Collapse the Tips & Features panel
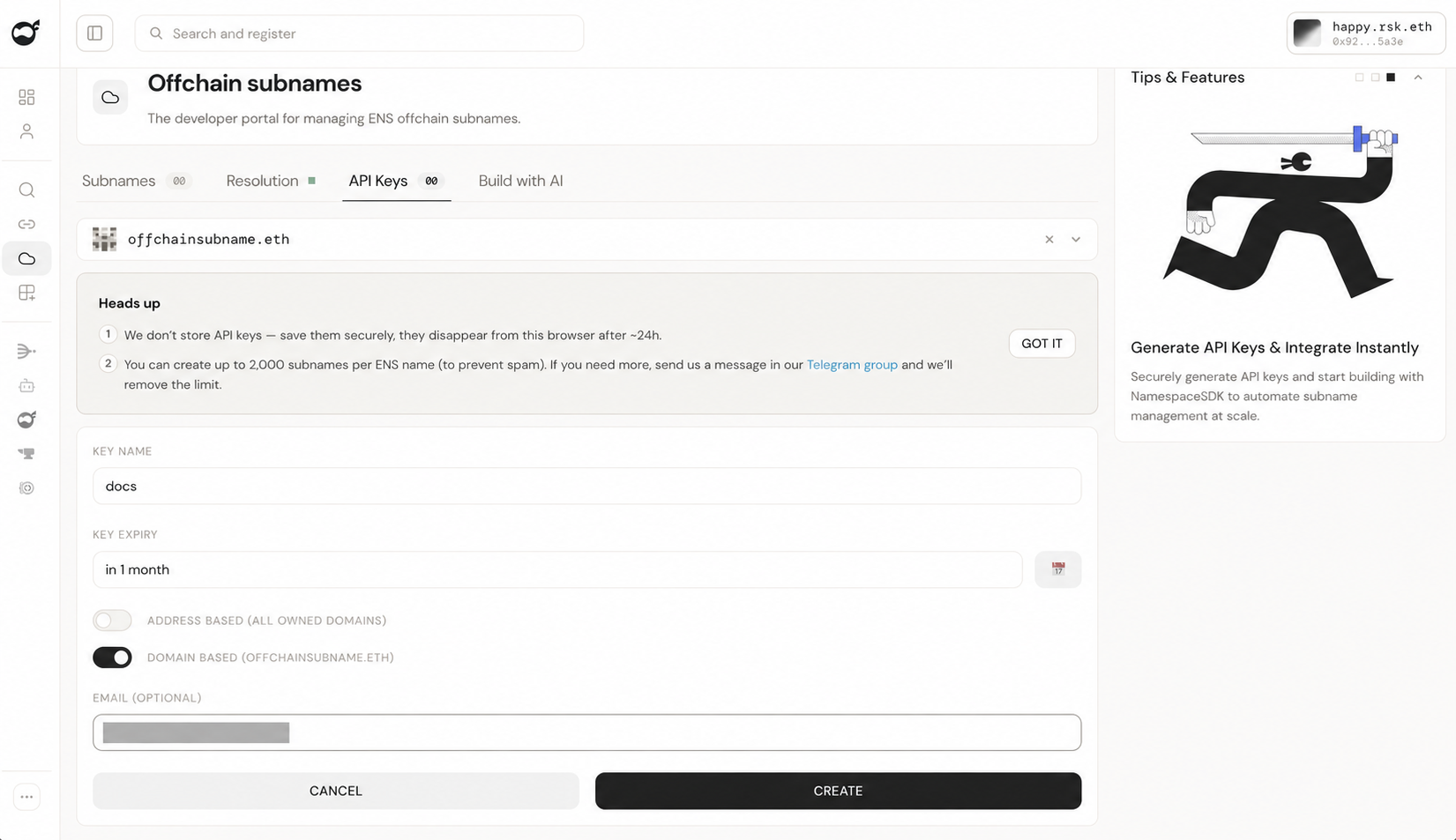1456x840 pixels. point(1418,78)
